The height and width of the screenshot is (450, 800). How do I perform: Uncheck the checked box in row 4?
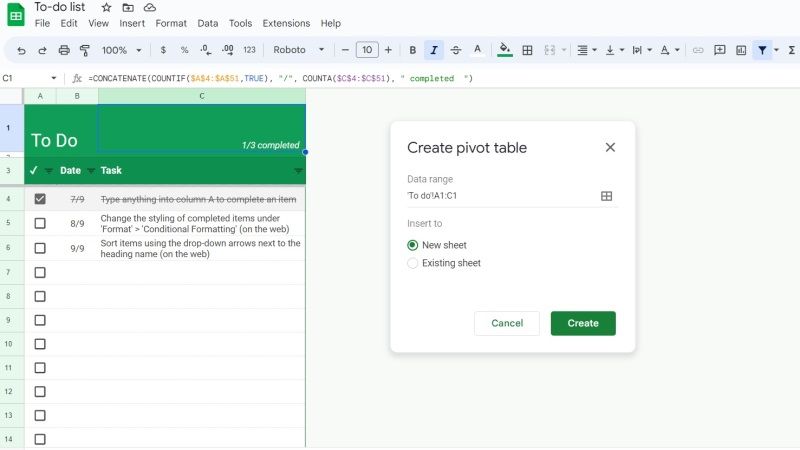coord(40,199)
